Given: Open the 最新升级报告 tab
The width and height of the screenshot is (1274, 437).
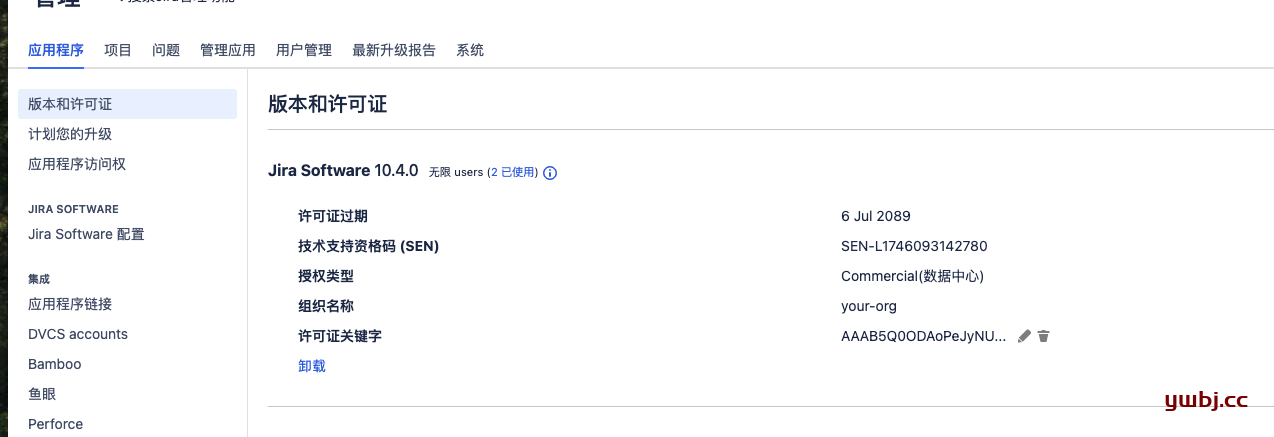Looking at the screenshot, I should pos(394,50).
